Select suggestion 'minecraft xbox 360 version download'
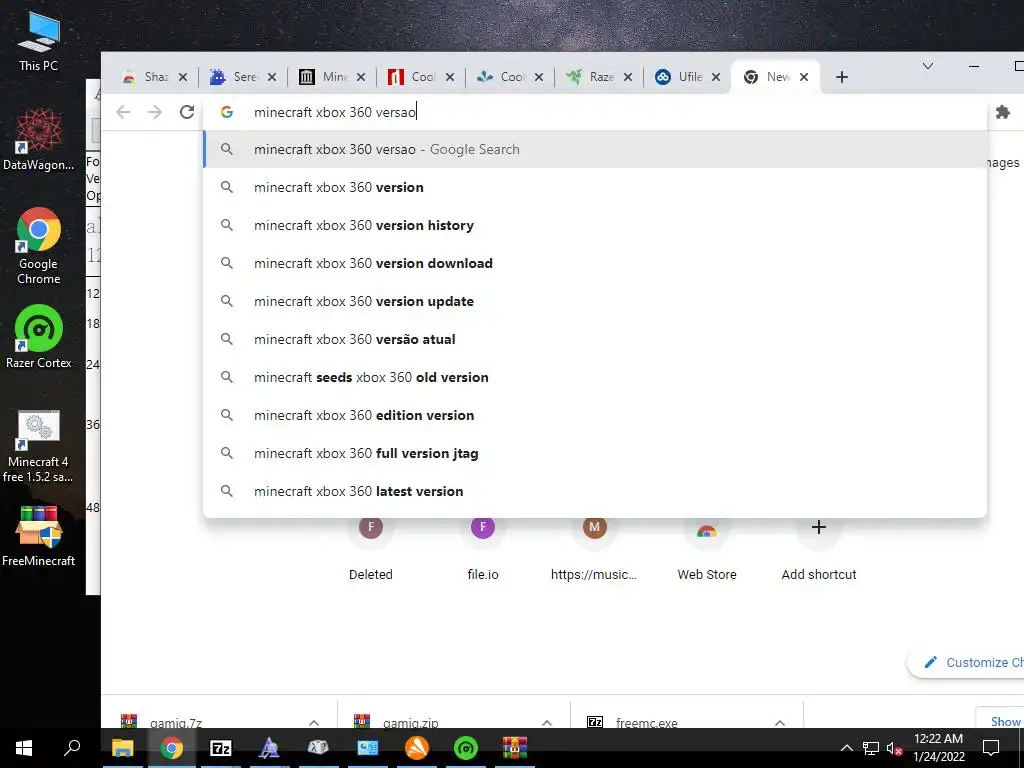Image resolution: width=1024 pixels, height=768 pixels. click(x=595, y=263)
